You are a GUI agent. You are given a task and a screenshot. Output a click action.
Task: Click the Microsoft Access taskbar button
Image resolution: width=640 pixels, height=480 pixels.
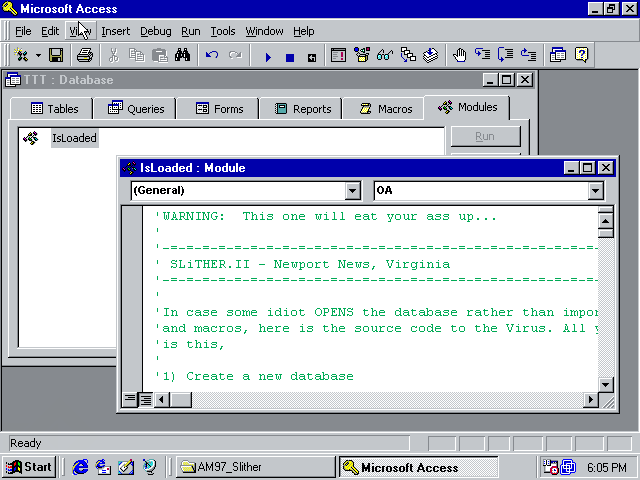[x=419, y=467]
